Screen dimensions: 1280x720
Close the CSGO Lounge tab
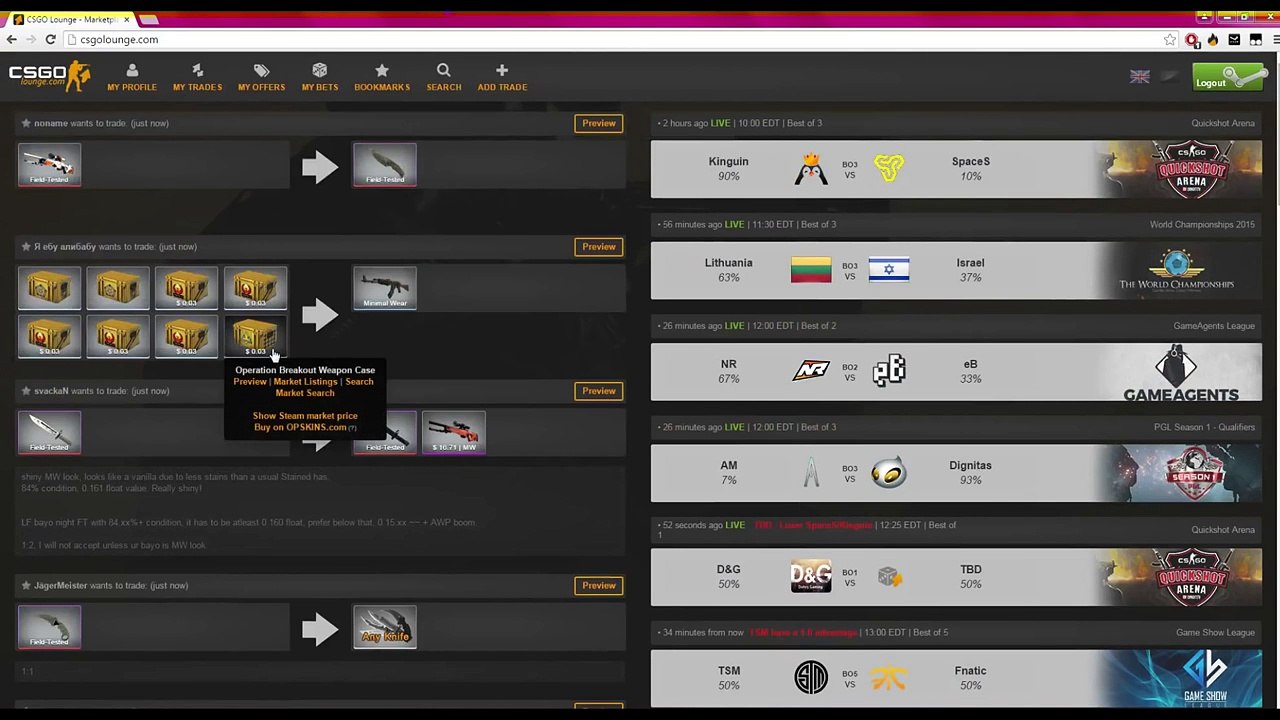[126, 19]
